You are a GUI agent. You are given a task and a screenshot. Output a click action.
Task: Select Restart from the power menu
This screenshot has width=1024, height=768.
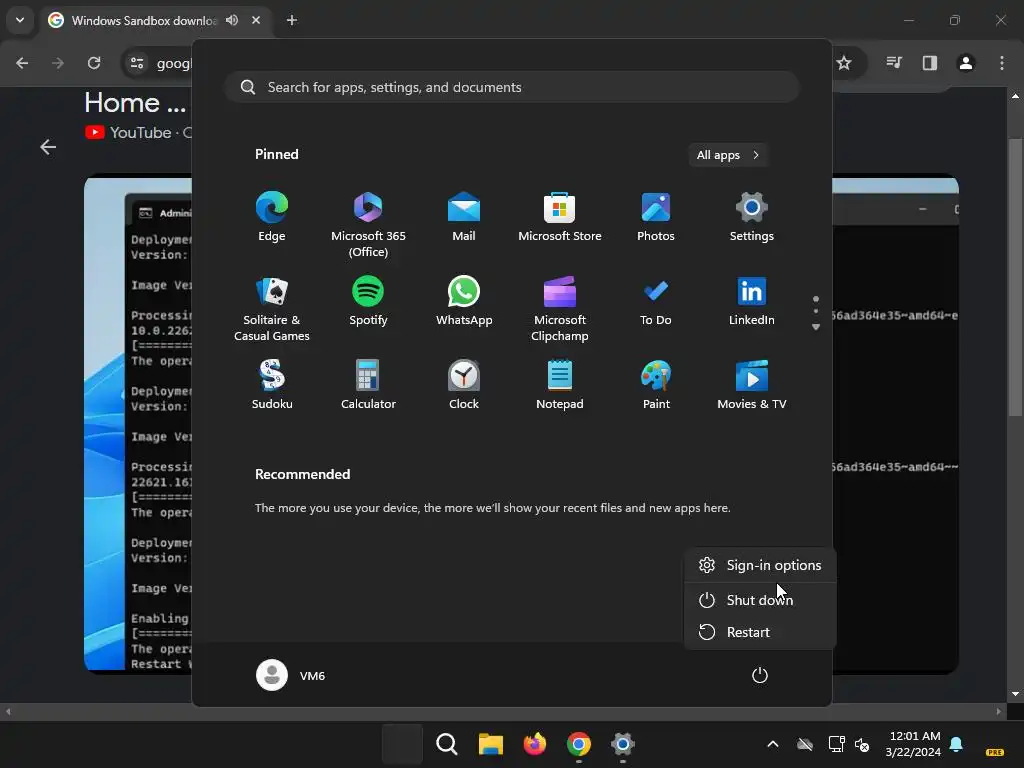coord(760,632)
